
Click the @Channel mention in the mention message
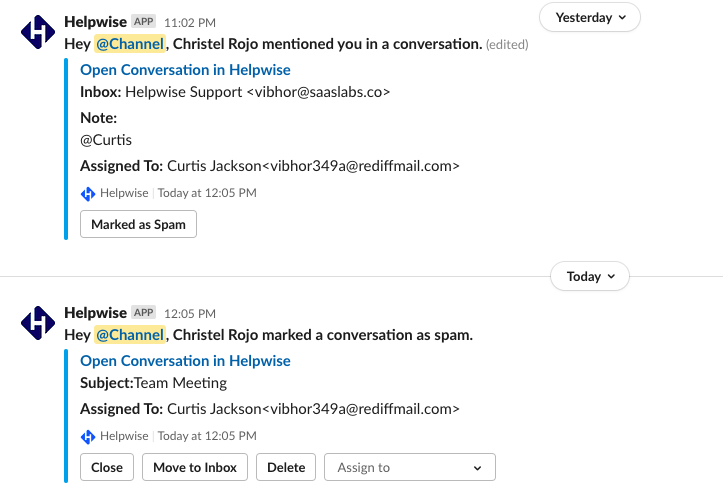(129, 45)
